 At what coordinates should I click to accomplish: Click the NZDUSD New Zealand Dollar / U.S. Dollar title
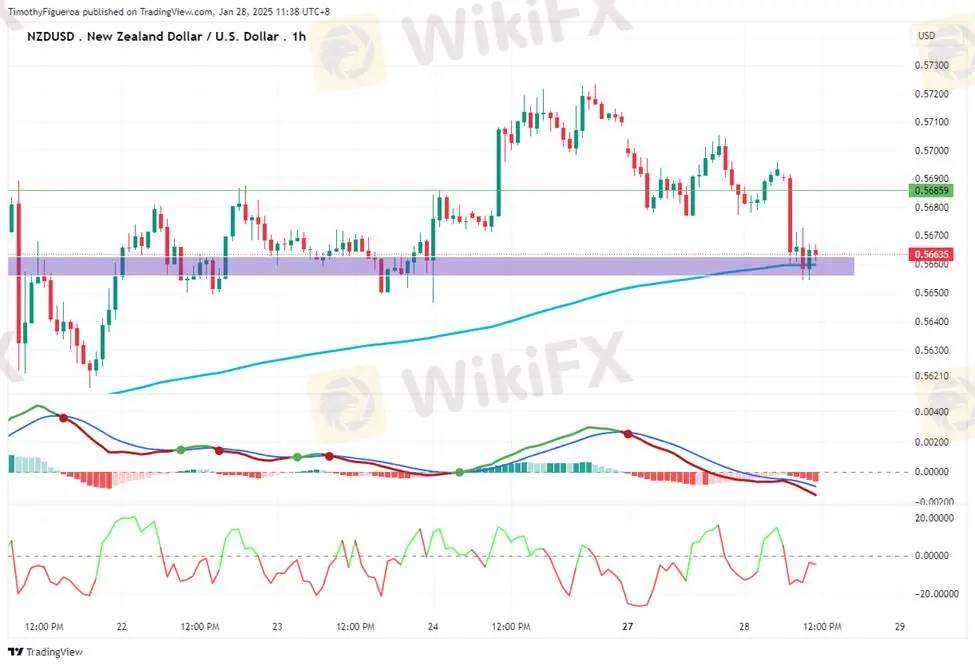[166, 37]
